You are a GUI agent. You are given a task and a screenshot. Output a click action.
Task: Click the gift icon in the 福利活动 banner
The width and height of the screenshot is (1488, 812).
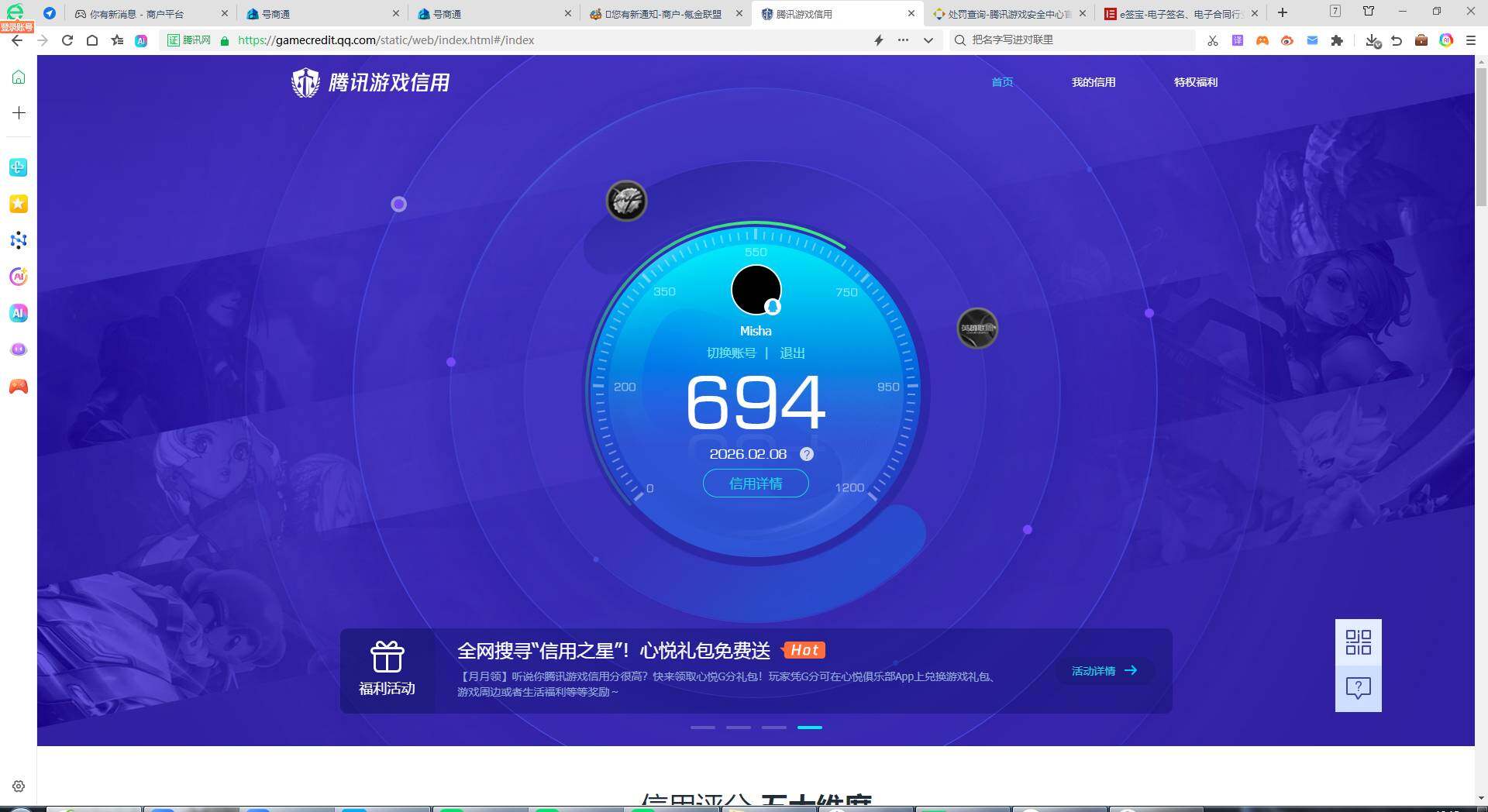387,656
